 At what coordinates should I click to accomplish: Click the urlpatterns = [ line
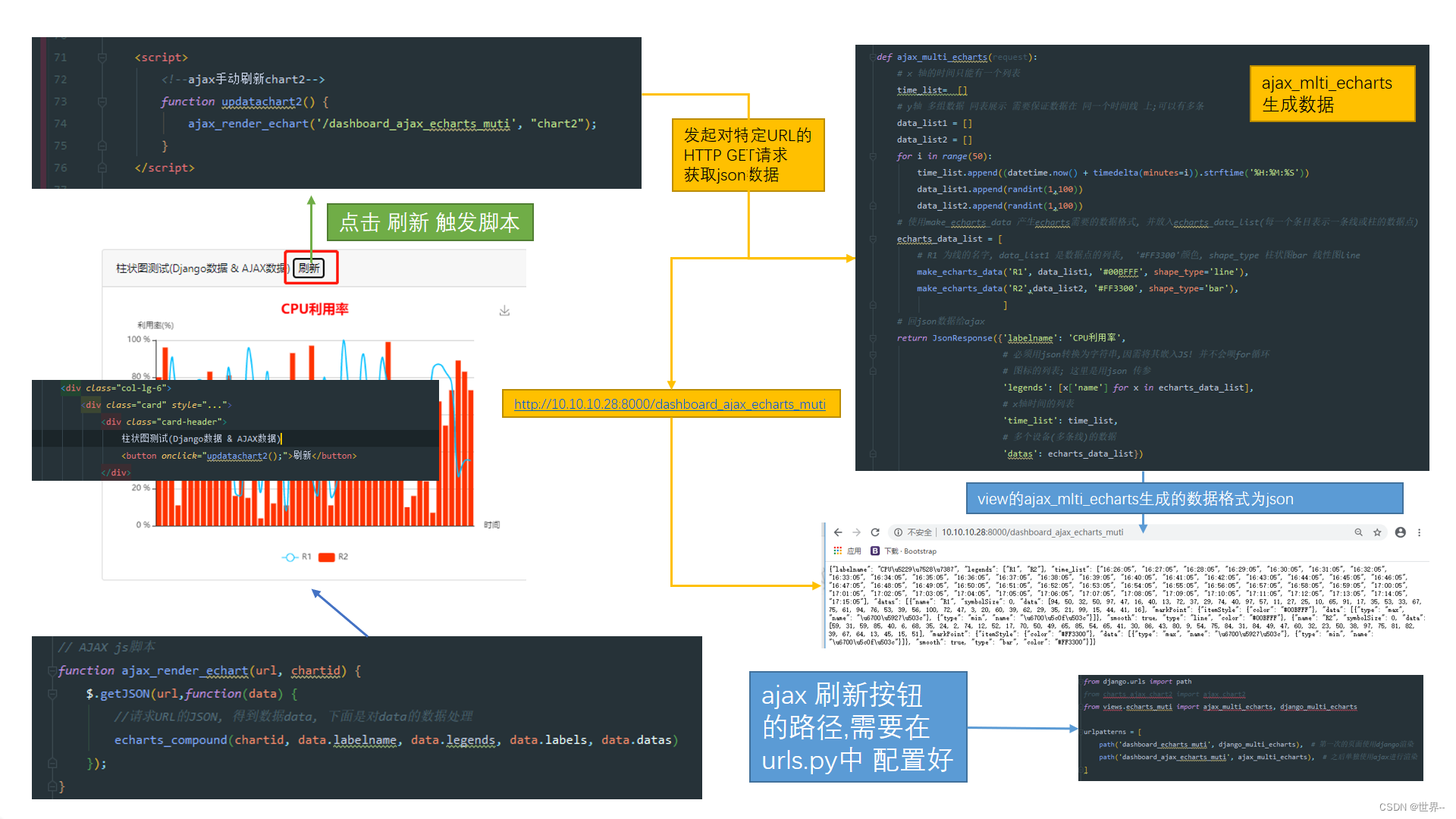point(1112,732)
